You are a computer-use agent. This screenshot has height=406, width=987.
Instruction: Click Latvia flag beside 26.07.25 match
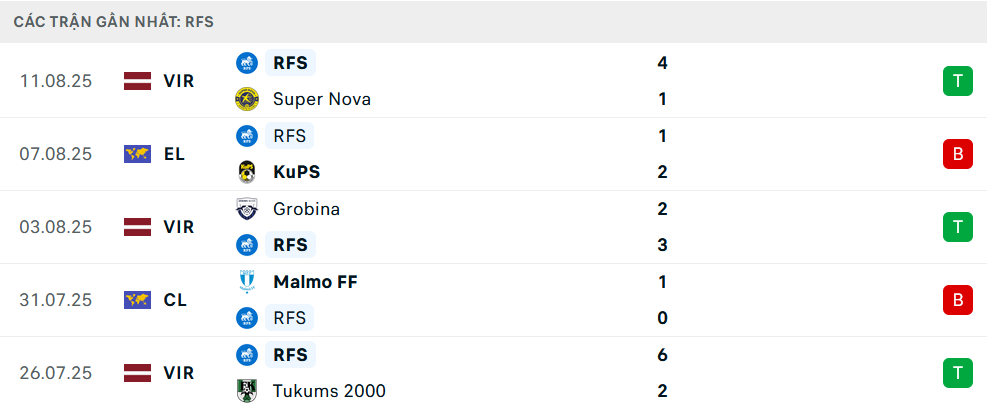[137, 373]
